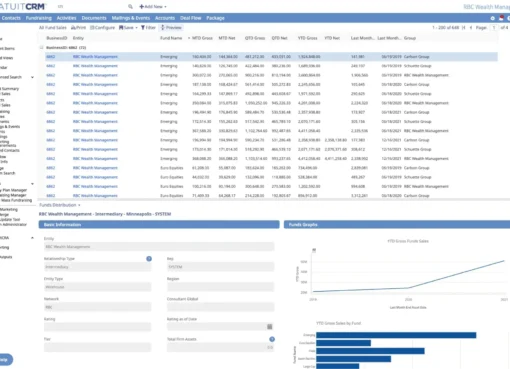
Task: Click the Help button at bottom left
Action: point(5,359)
